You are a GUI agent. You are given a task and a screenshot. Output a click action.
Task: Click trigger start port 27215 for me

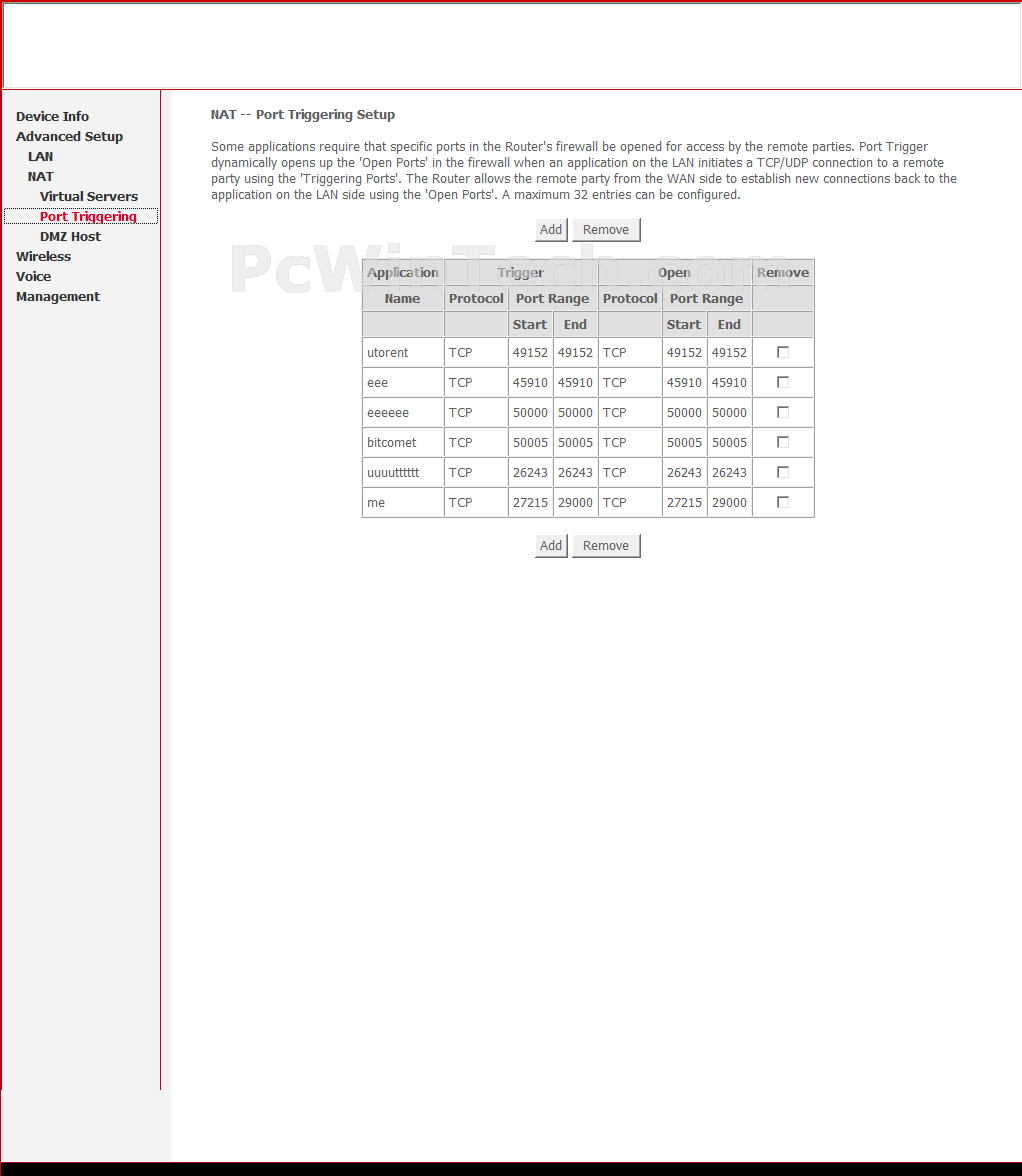pos(530,502)
